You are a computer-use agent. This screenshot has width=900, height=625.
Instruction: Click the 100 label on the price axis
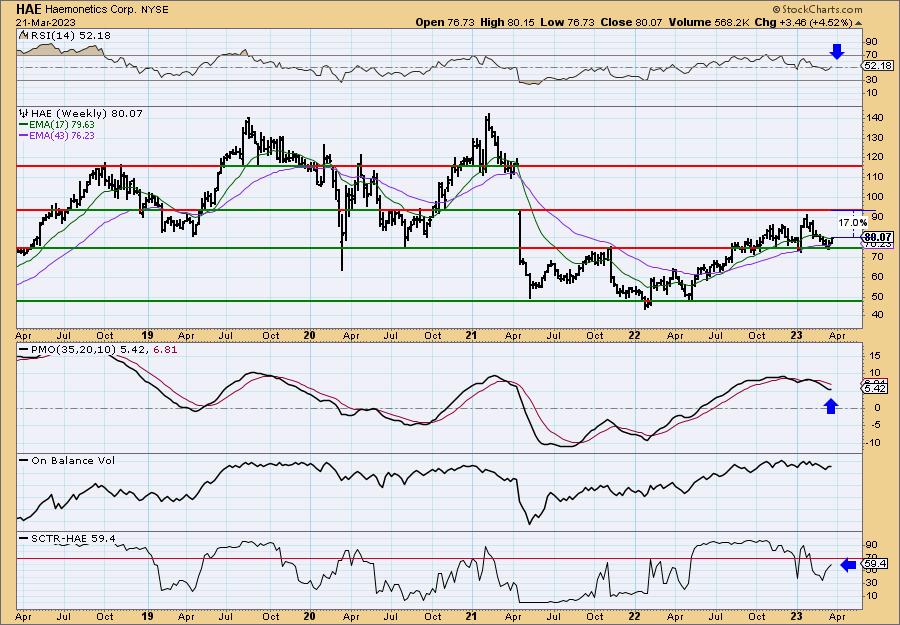click(874, 197)
